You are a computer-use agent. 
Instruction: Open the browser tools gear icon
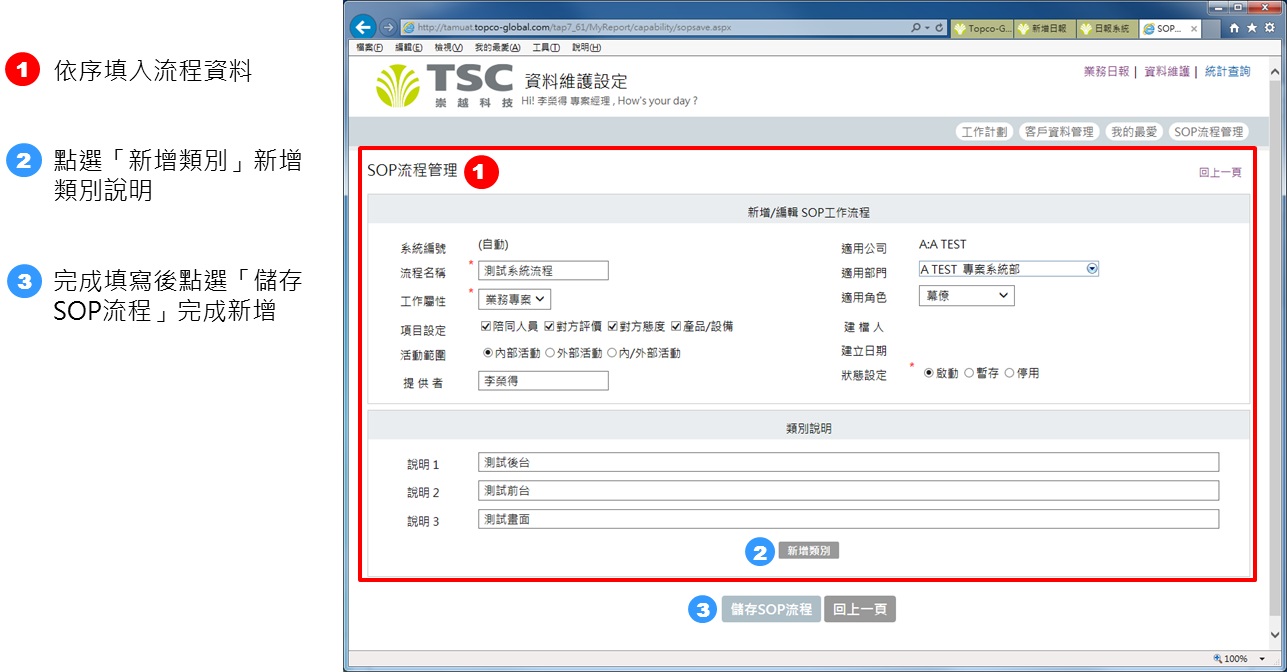[x=1268, y=28]
